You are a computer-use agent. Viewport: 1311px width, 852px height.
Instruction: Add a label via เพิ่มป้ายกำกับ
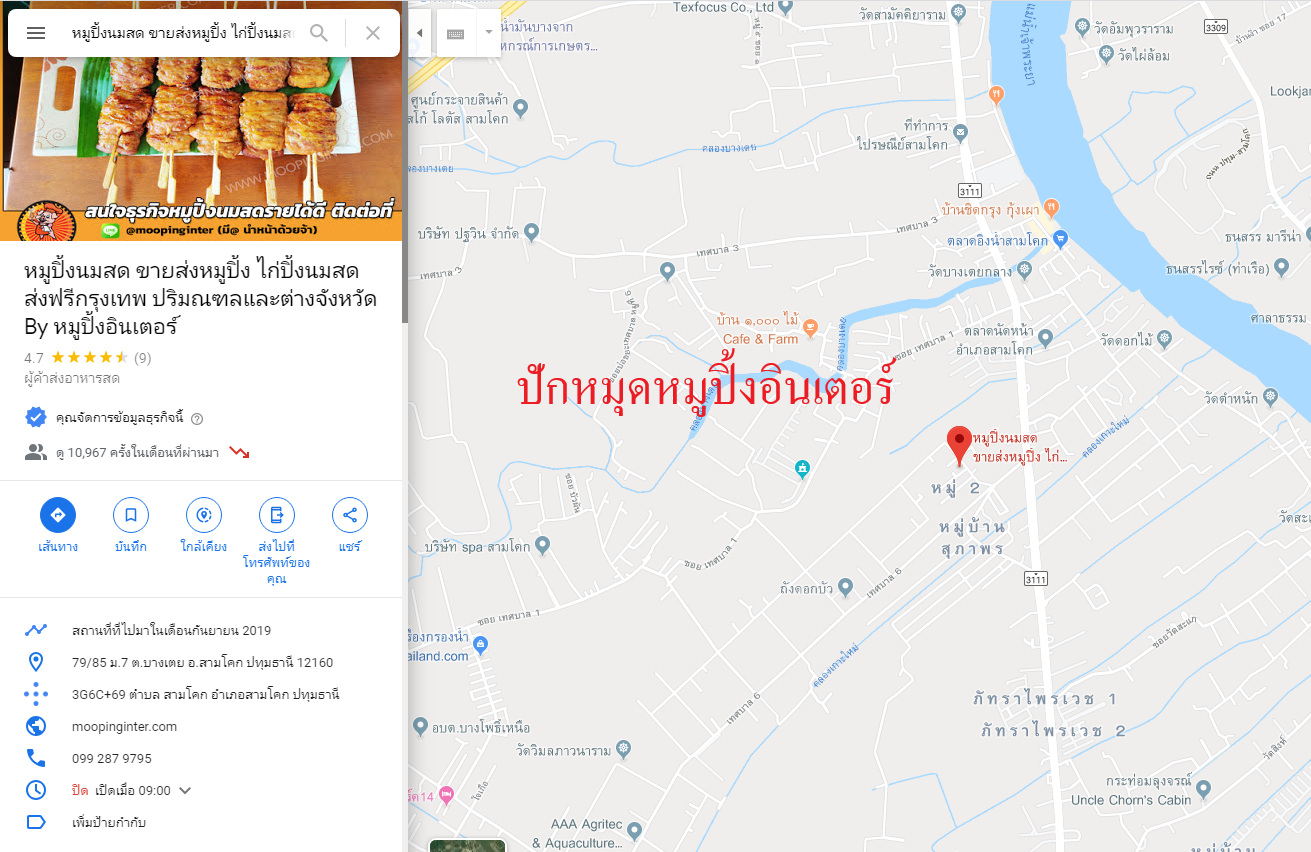pyautogui.click(x=110, y=823)
